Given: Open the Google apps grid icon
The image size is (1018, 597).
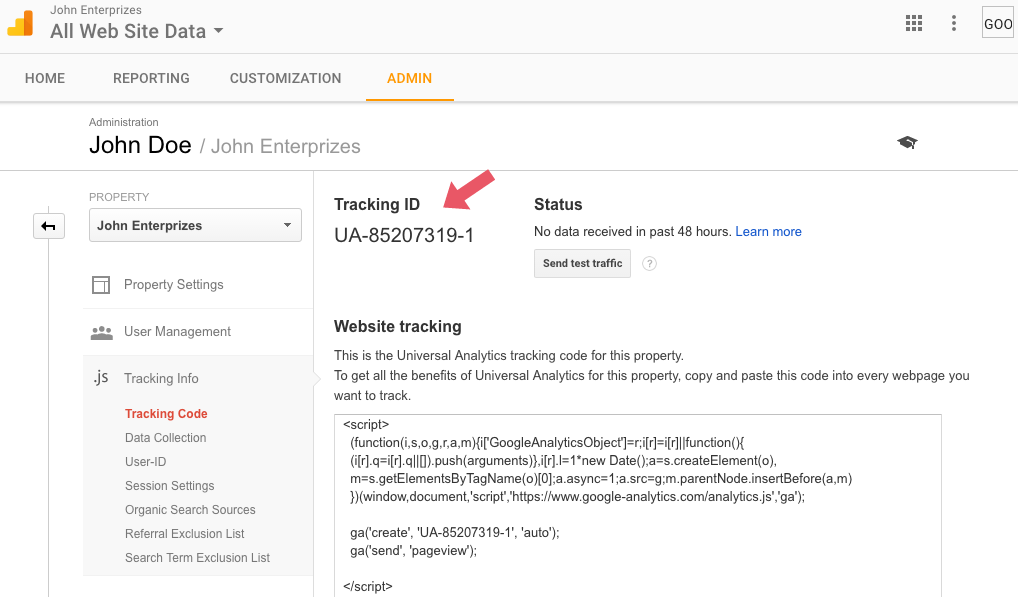Looking at the screenshot, I should pyautogui.click(x=913, y=23).
